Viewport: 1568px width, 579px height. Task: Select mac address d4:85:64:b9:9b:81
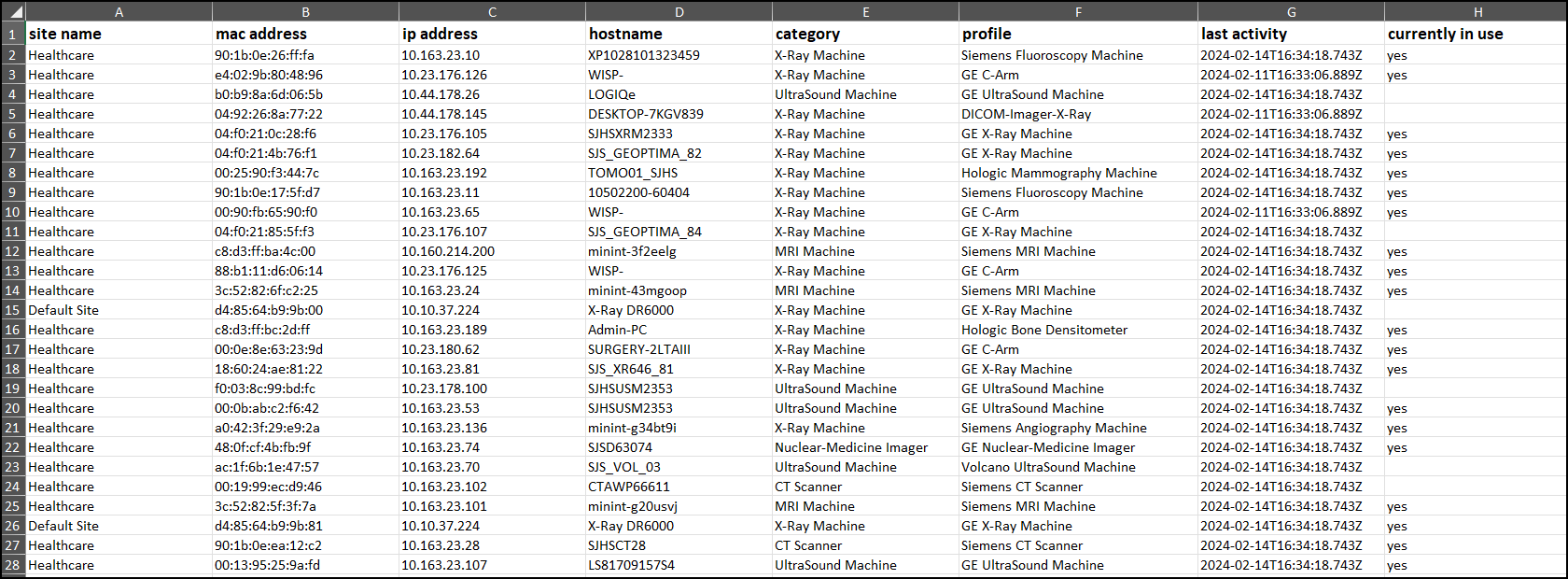point(306,526)
